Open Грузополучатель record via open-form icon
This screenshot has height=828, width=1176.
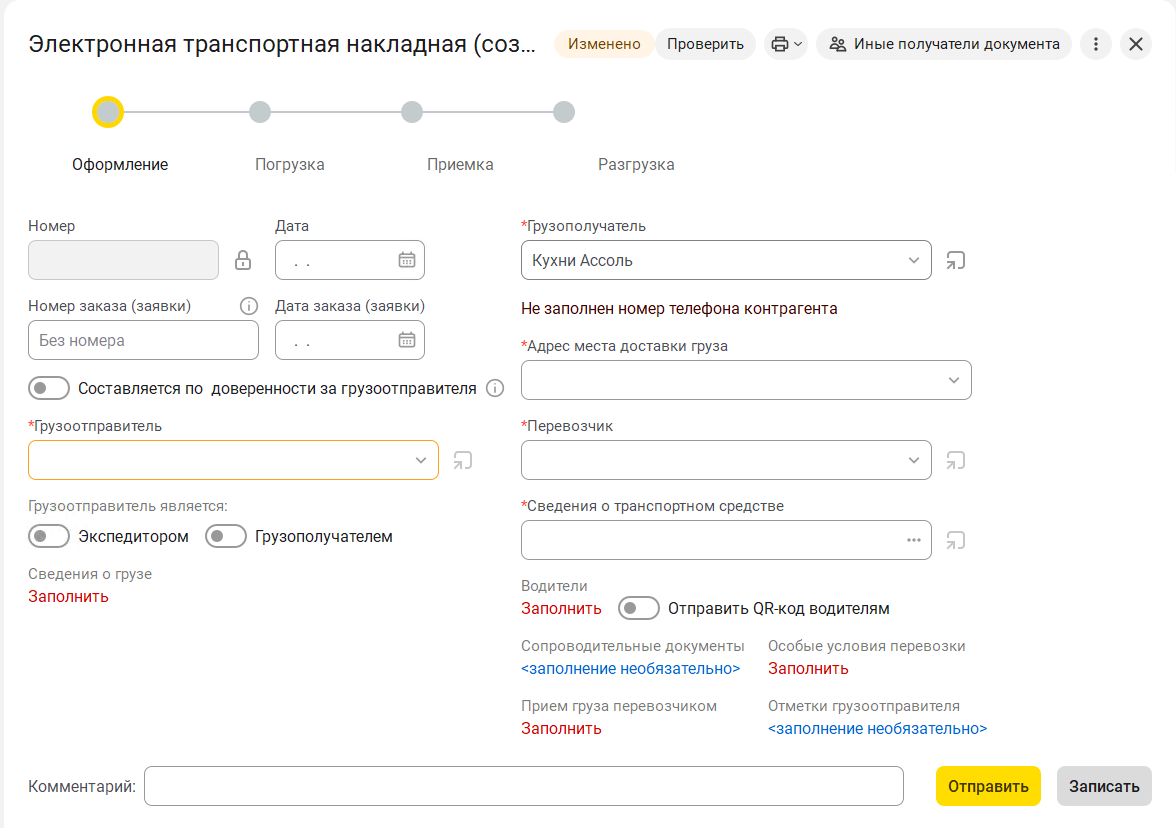click(956, 260)
